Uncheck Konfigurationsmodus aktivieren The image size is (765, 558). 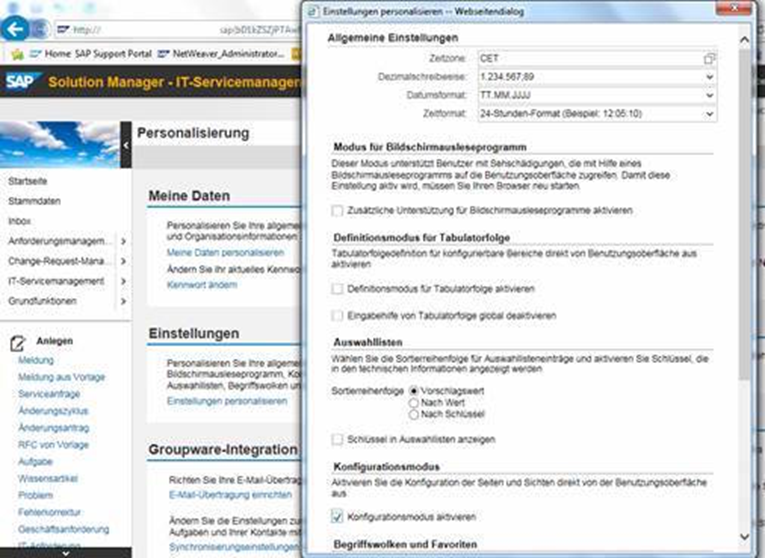point(337,517)
